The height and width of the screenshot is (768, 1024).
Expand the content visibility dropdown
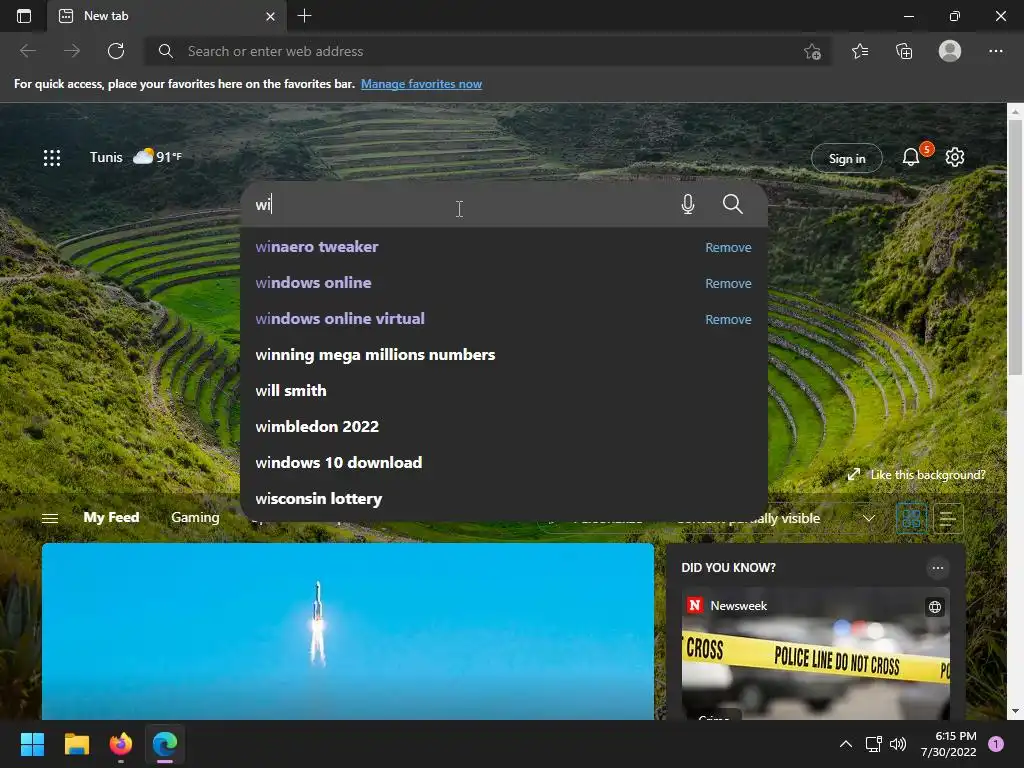click(869, 519)
